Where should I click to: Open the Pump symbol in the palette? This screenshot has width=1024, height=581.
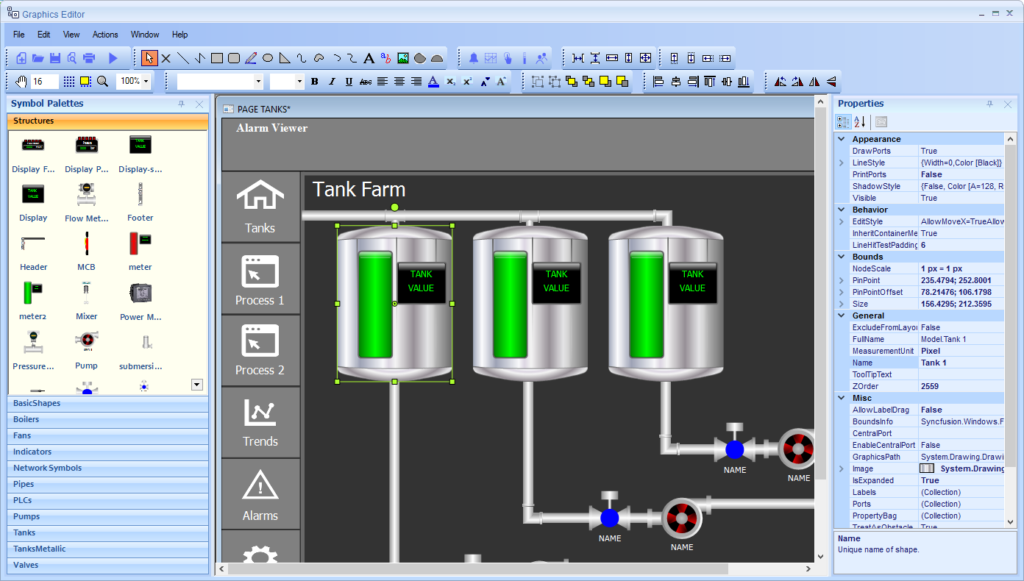87,343
